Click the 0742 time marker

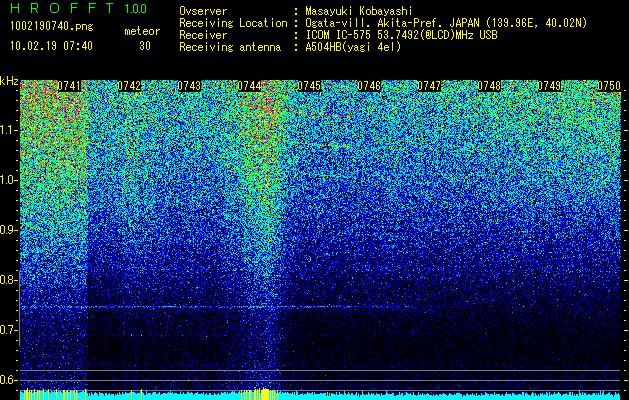129,86
